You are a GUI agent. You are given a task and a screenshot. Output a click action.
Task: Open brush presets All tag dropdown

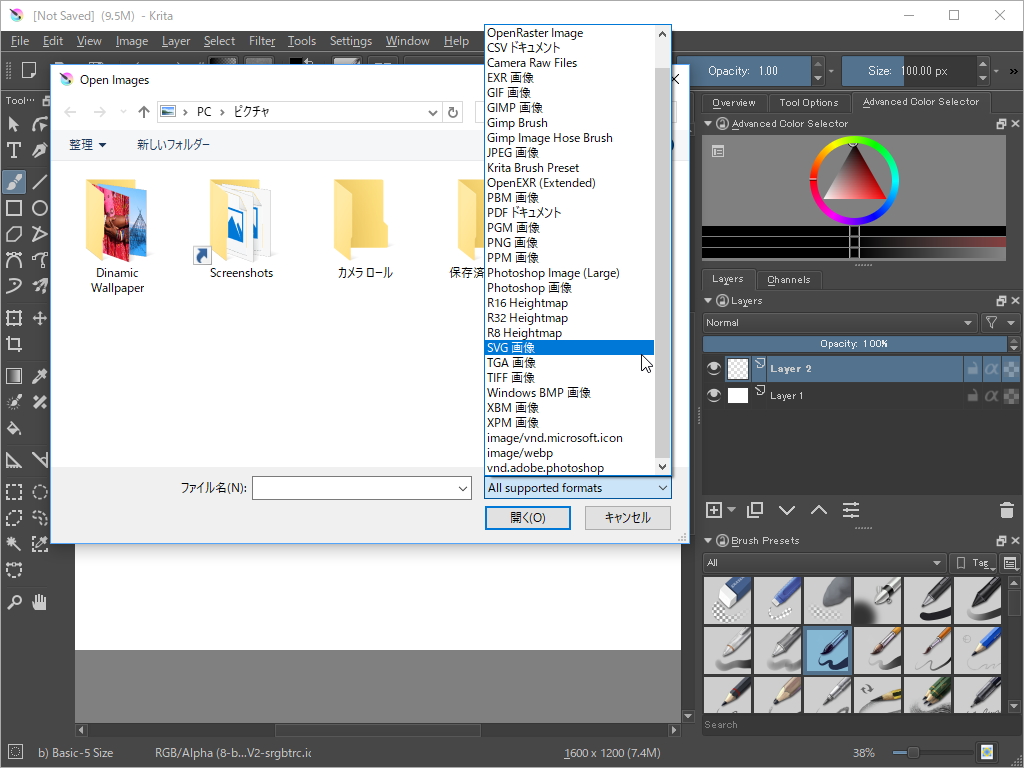pos(824,563)
